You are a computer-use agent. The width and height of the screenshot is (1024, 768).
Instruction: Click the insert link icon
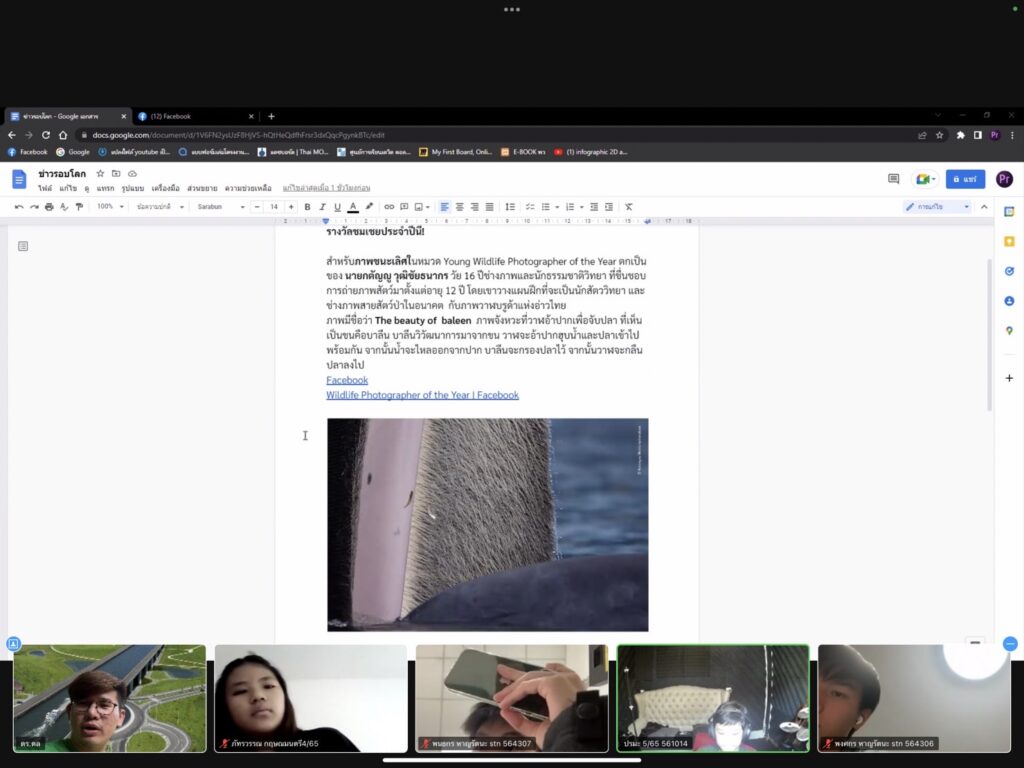[389, 207]
